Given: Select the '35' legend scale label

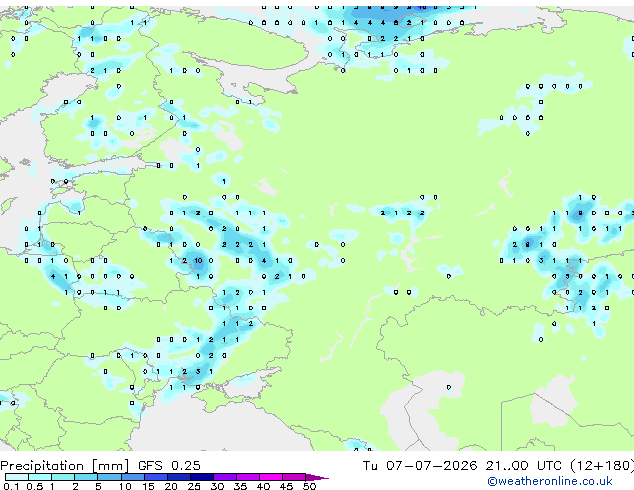Looking at the screenshot, I should coord(240,486).
